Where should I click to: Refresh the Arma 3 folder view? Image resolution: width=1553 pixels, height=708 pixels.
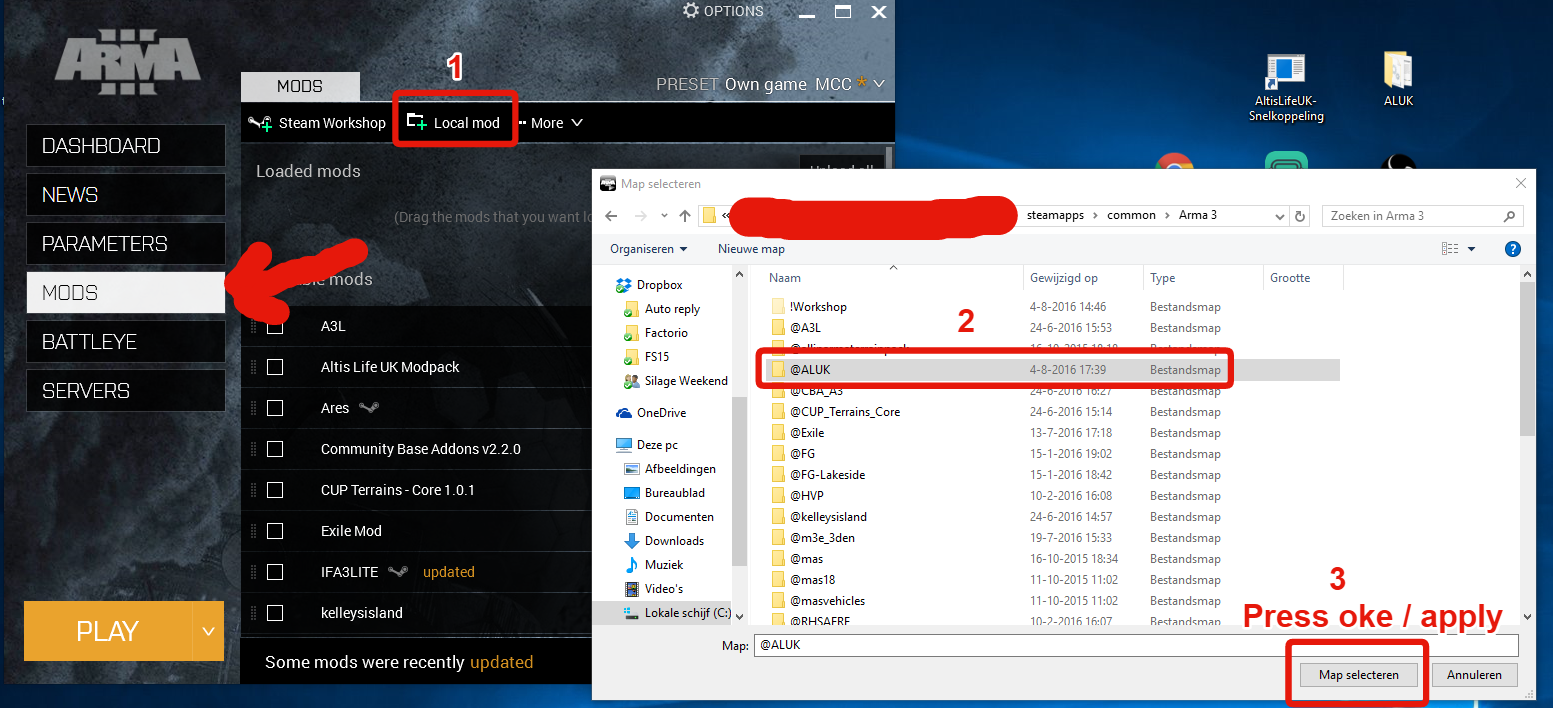tap(1300, 216)
